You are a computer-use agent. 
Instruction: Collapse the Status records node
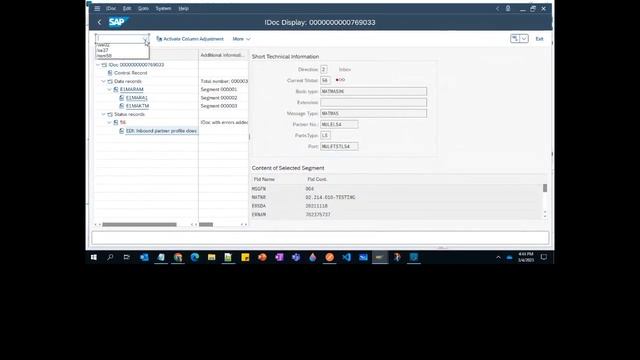point(104,114)
